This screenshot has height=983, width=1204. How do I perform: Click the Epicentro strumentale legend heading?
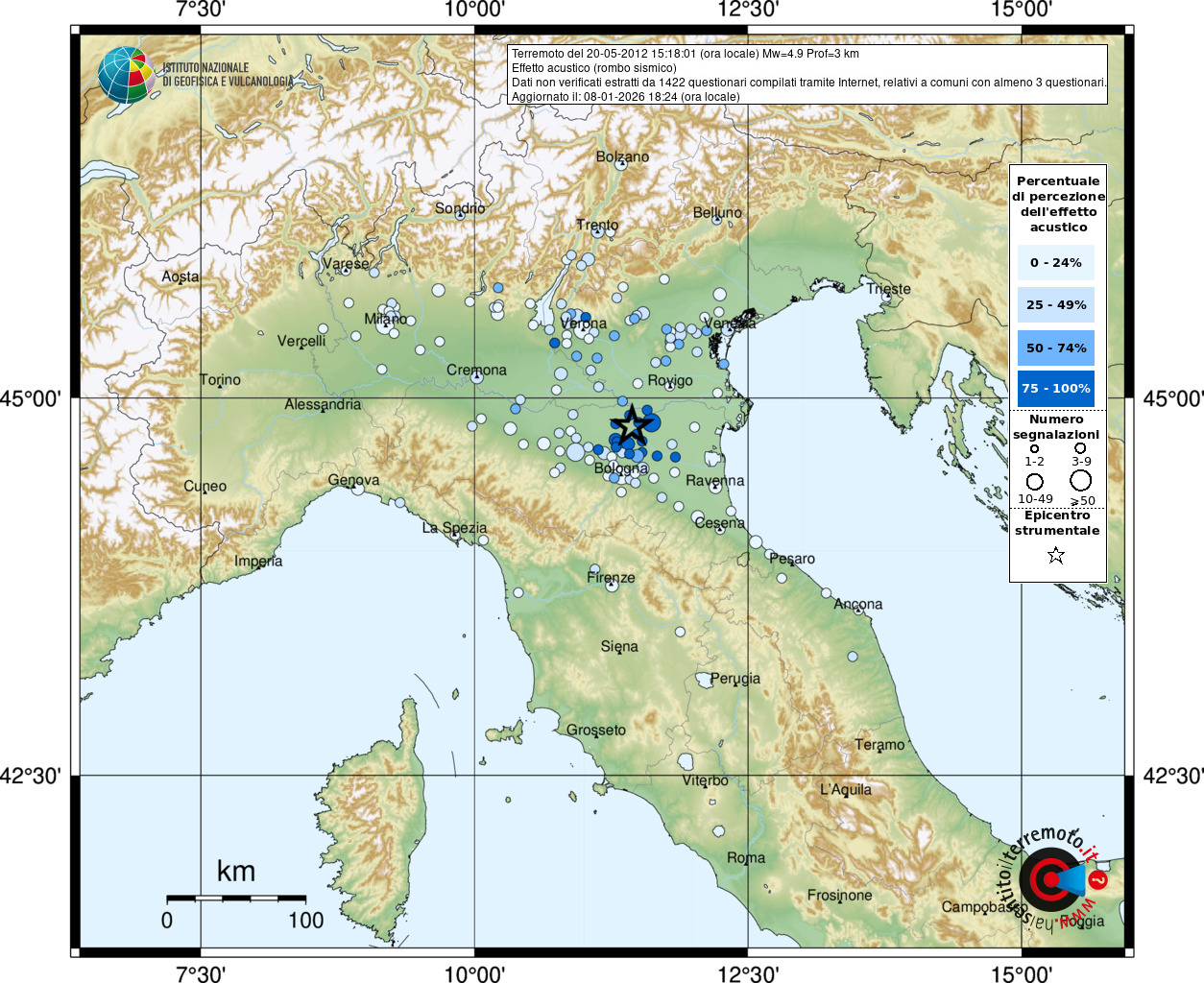point(1057,522)
